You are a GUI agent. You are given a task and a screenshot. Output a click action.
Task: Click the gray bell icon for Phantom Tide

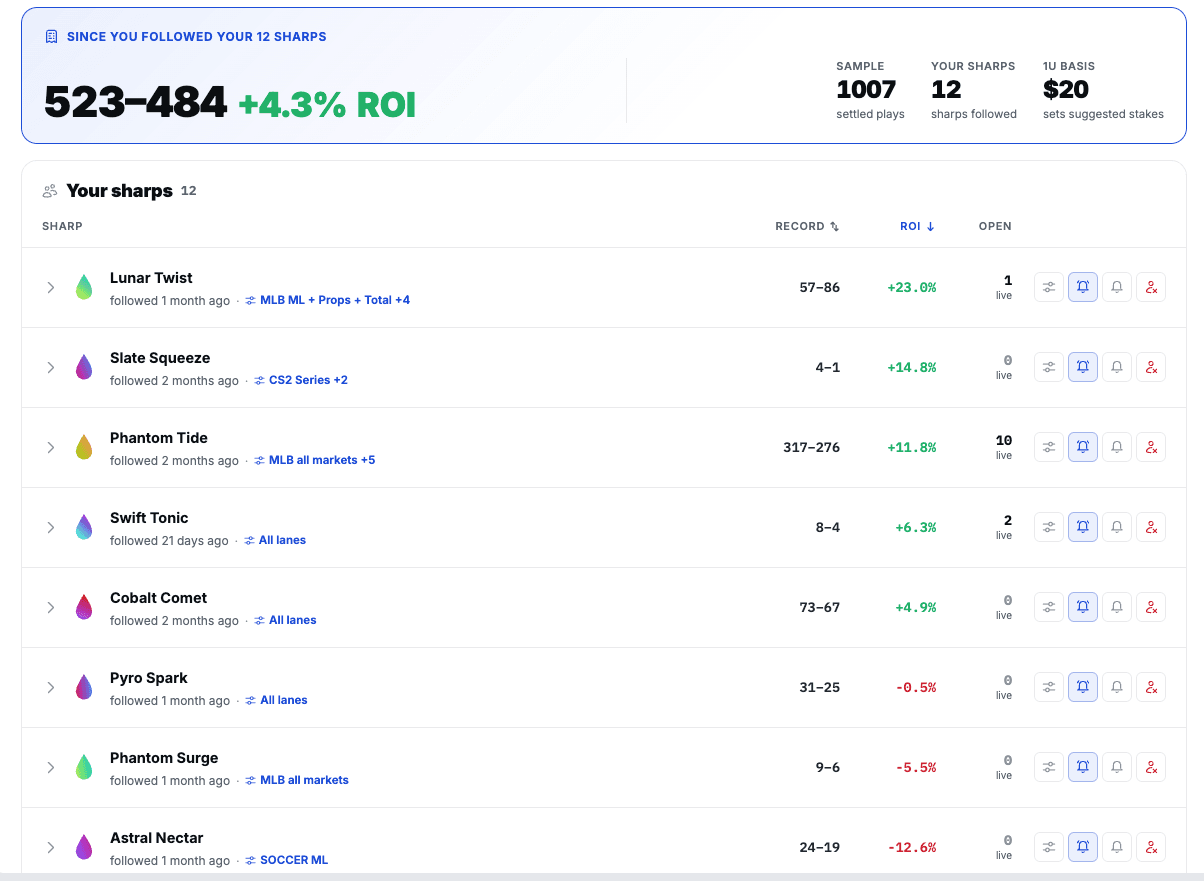[1117, 447]
